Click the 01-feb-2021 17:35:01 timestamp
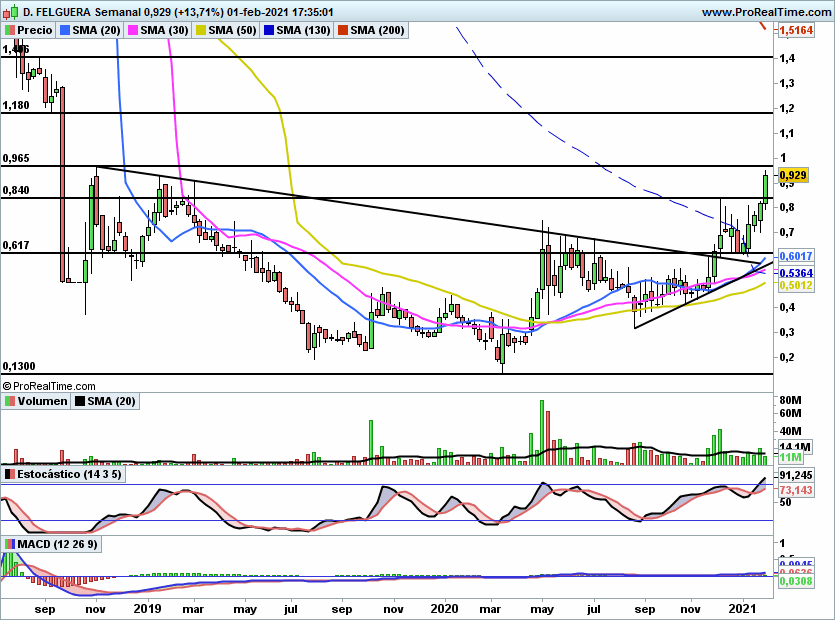 (x=280, y=12)
